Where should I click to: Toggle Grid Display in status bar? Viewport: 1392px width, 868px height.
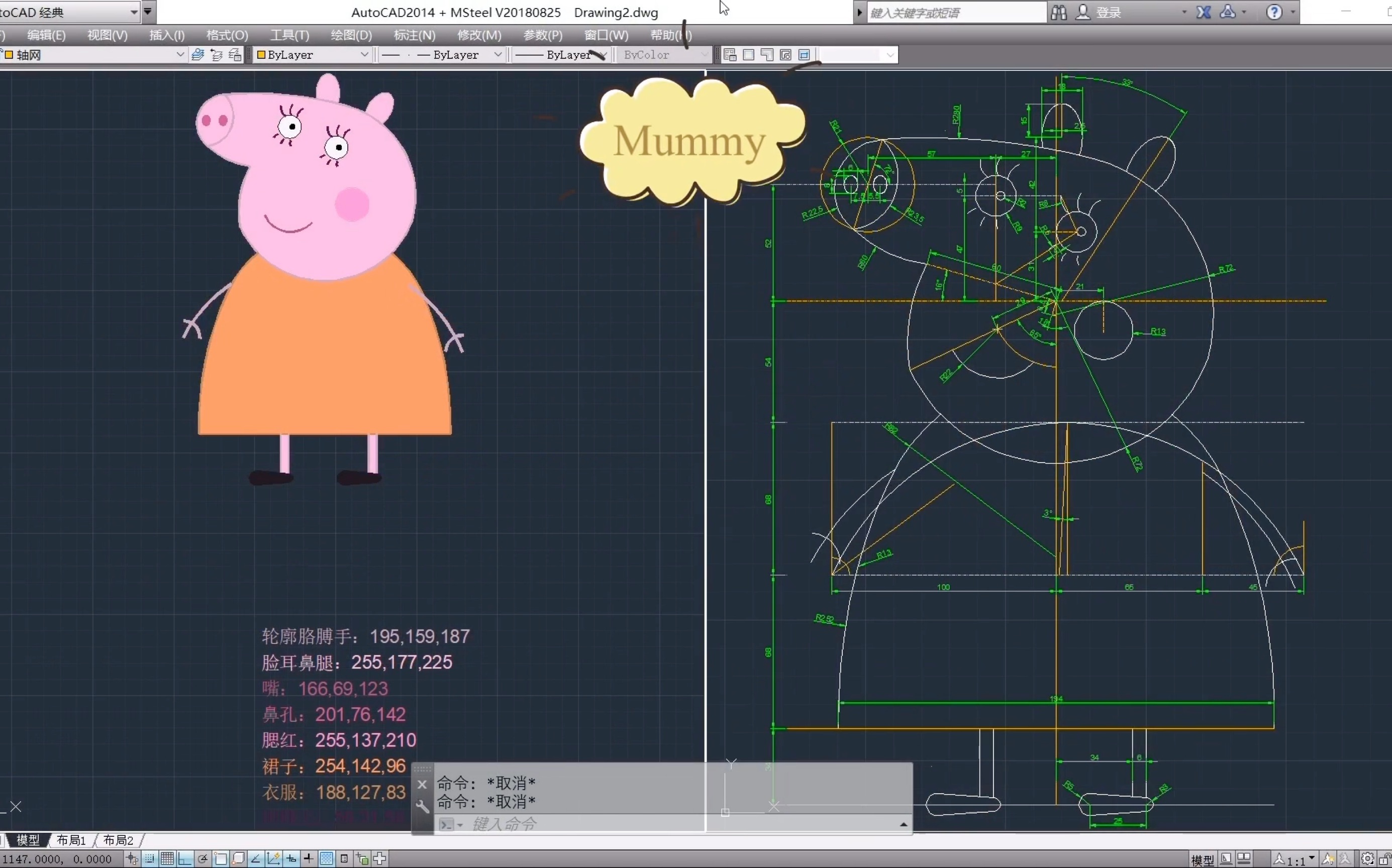[x=167, y=859]
